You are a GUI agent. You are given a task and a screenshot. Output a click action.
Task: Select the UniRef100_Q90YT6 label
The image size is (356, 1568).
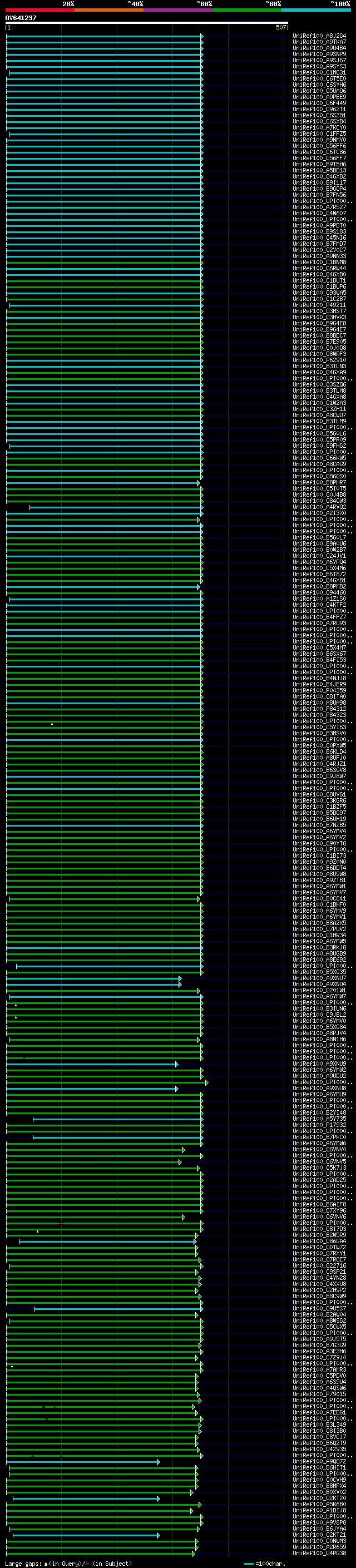click(x=319, y=844)
